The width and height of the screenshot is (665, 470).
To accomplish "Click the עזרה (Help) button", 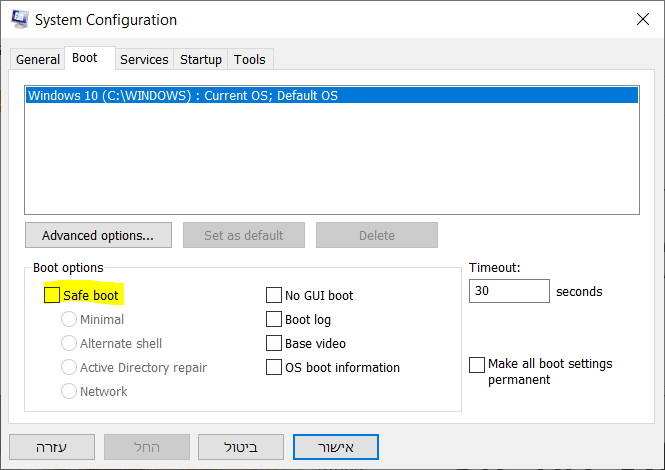I will (x=52, y=446).
